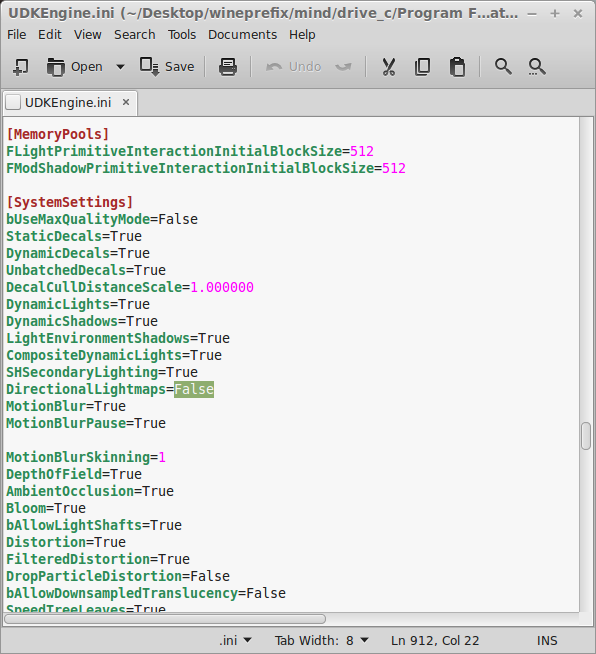Click the document icon on UDKEngine.ini tab

(13, 102)
